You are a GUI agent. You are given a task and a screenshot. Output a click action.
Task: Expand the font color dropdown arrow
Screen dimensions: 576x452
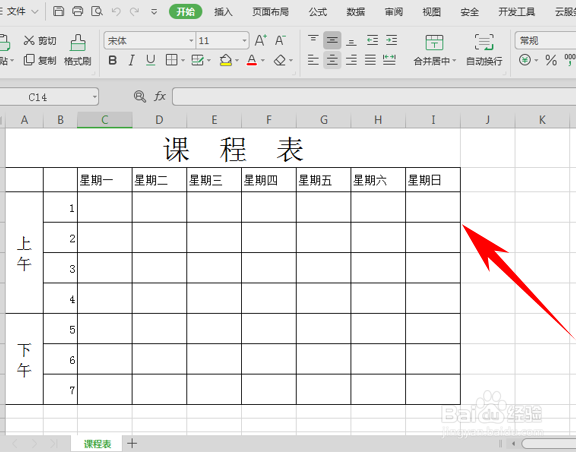(263, 60)
